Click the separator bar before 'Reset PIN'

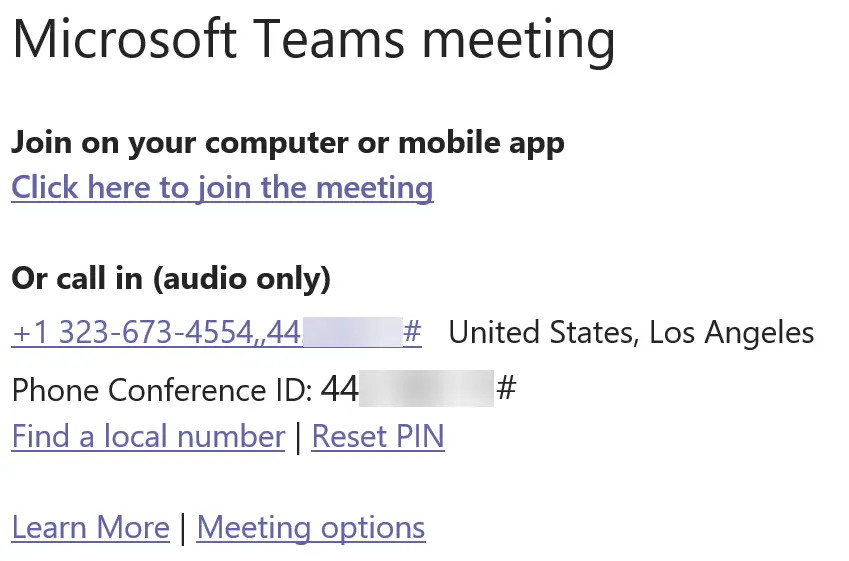coord(298,438)
